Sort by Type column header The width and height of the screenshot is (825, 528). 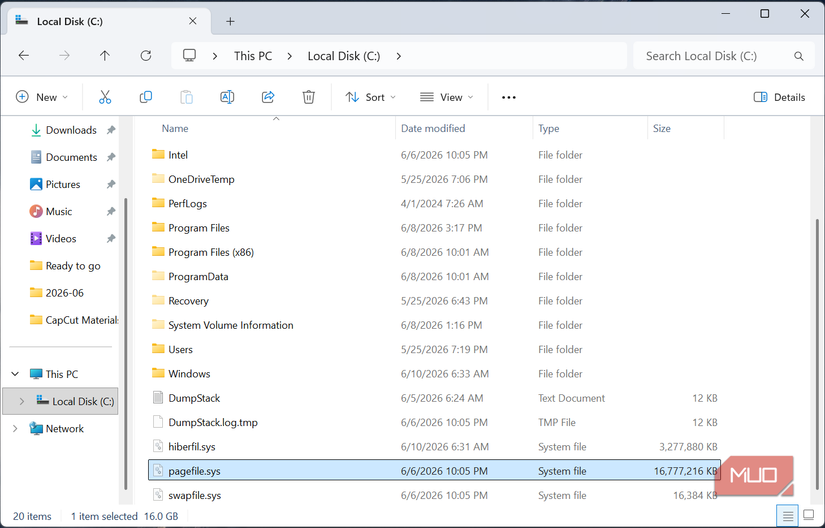549,128
